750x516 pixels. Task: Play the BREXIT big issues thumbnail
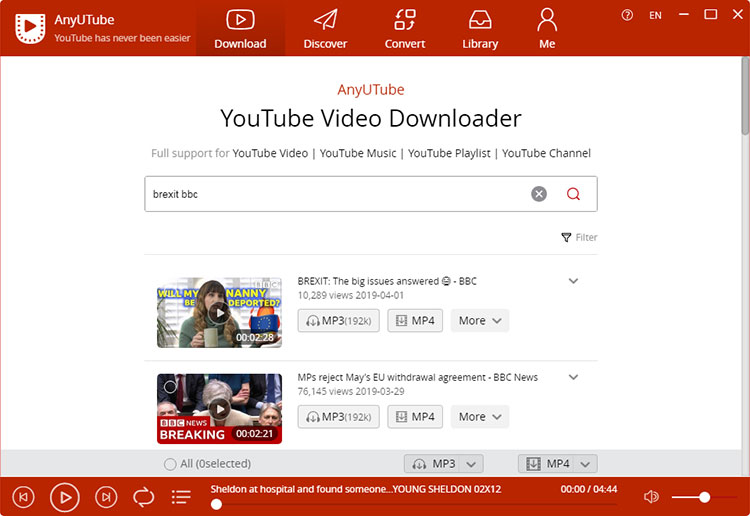click(220, 313)
